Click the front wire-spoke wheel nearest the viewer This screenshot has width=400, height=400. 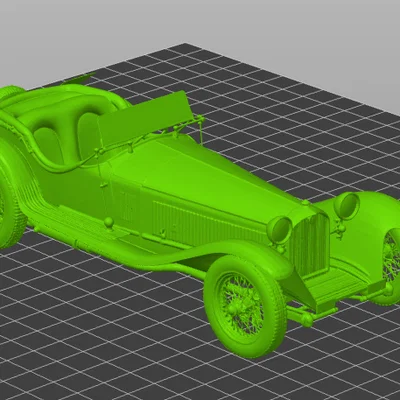pyautogui.click(x=245, y=306)
